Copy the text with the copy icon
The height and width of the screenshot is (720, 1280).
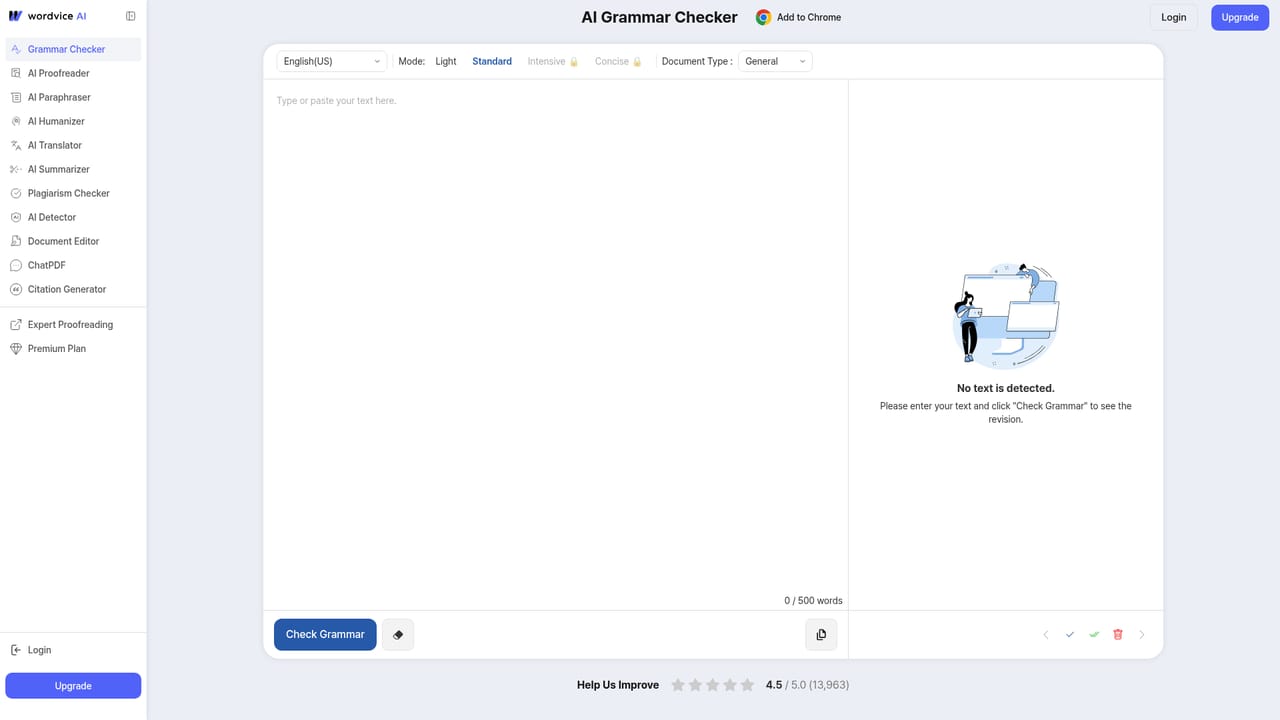[821, 634]
